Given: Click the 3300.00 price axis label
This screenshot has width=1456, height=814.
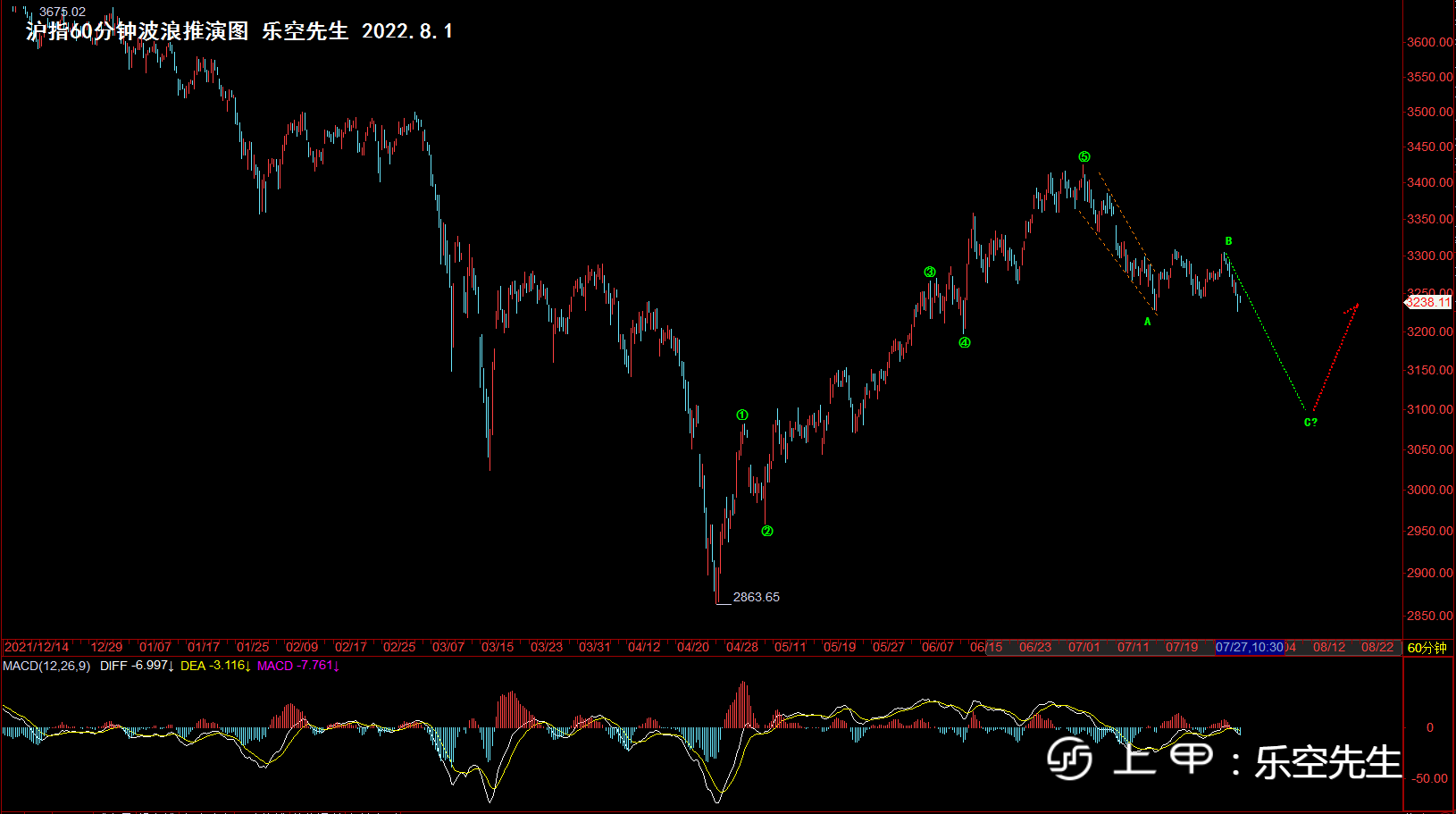Looking at the screenshot, I should 1430,256.
